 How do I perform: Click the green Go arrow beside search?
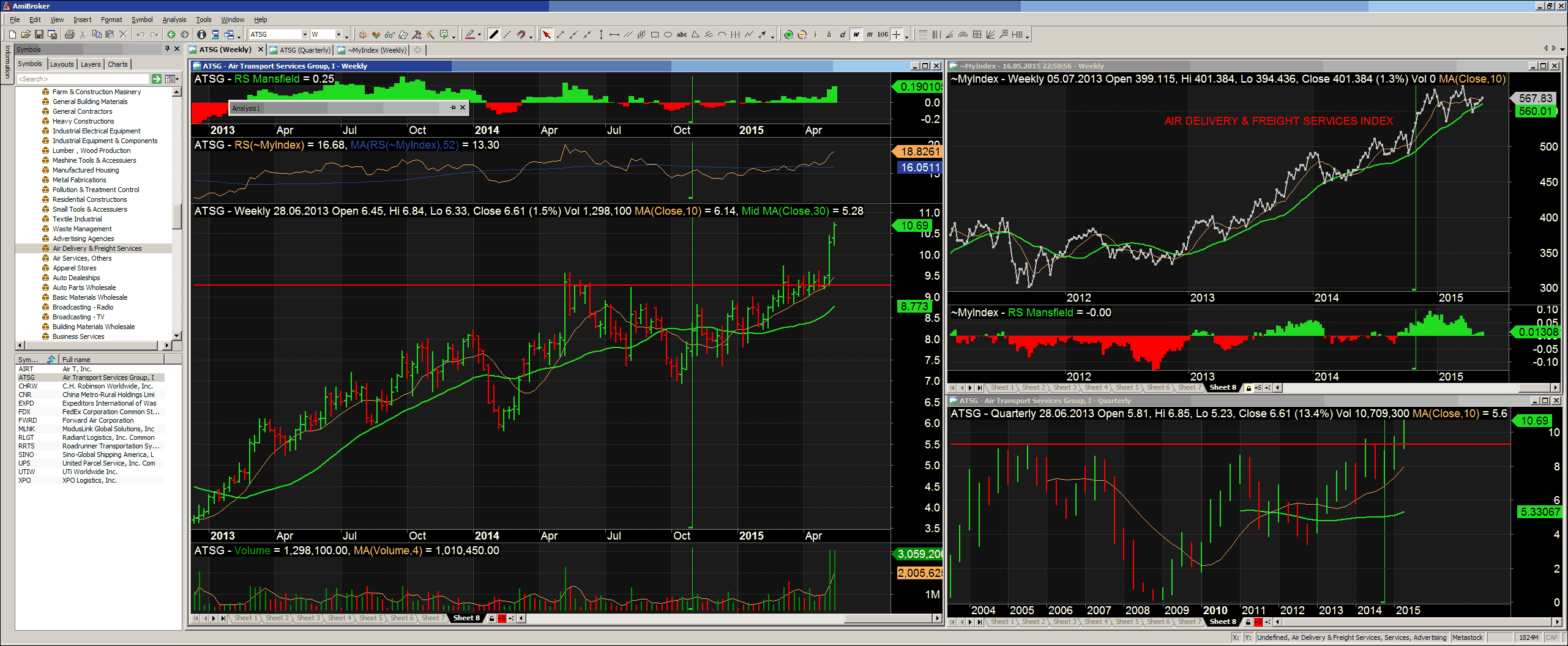pos(157,79)
